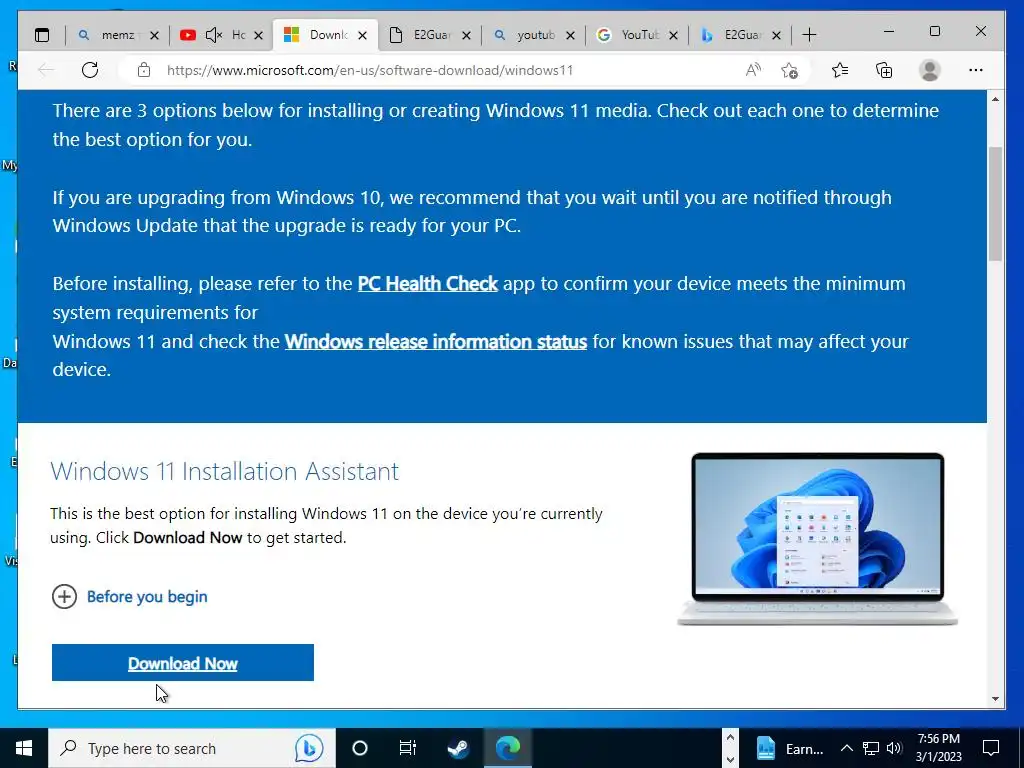The height and width of the screenshot is (768, 1024).
Task: Open the Favorites list
Action: pos(840,70)
